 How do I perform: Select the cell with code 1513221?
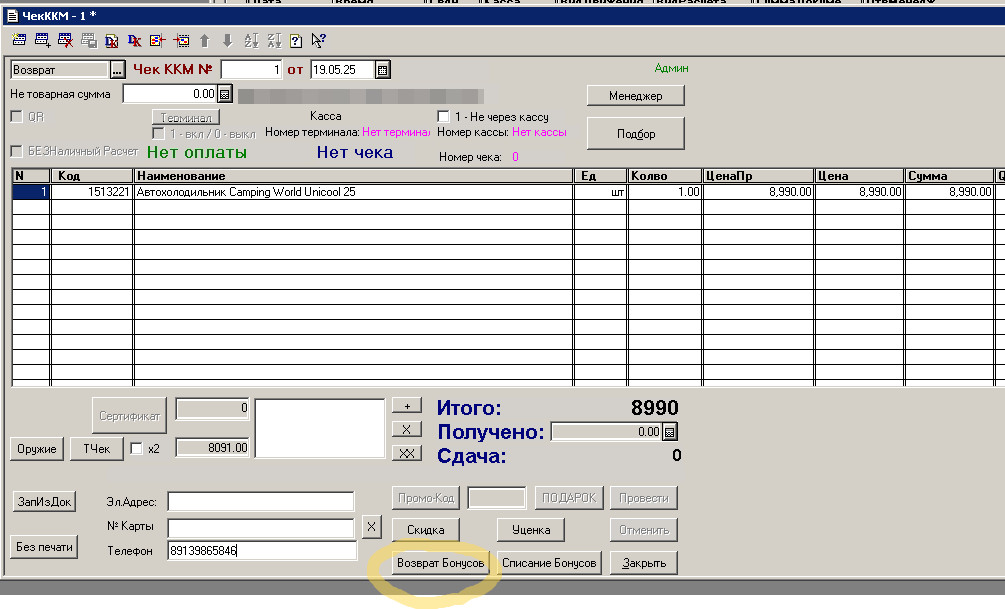(92, 192)
